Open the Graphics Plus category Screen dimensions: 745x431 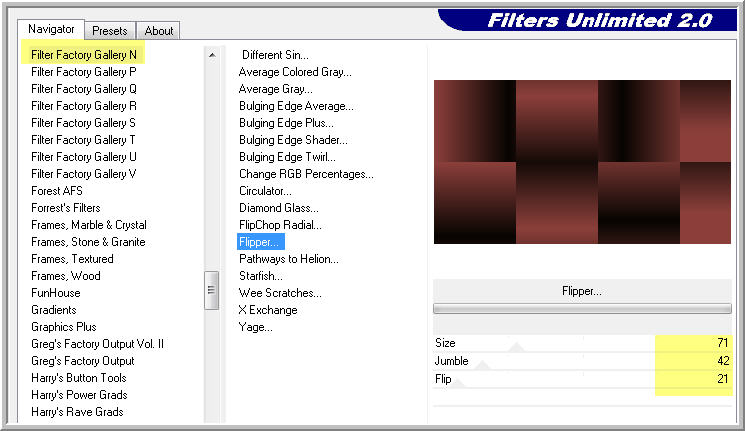pos(64,327)
